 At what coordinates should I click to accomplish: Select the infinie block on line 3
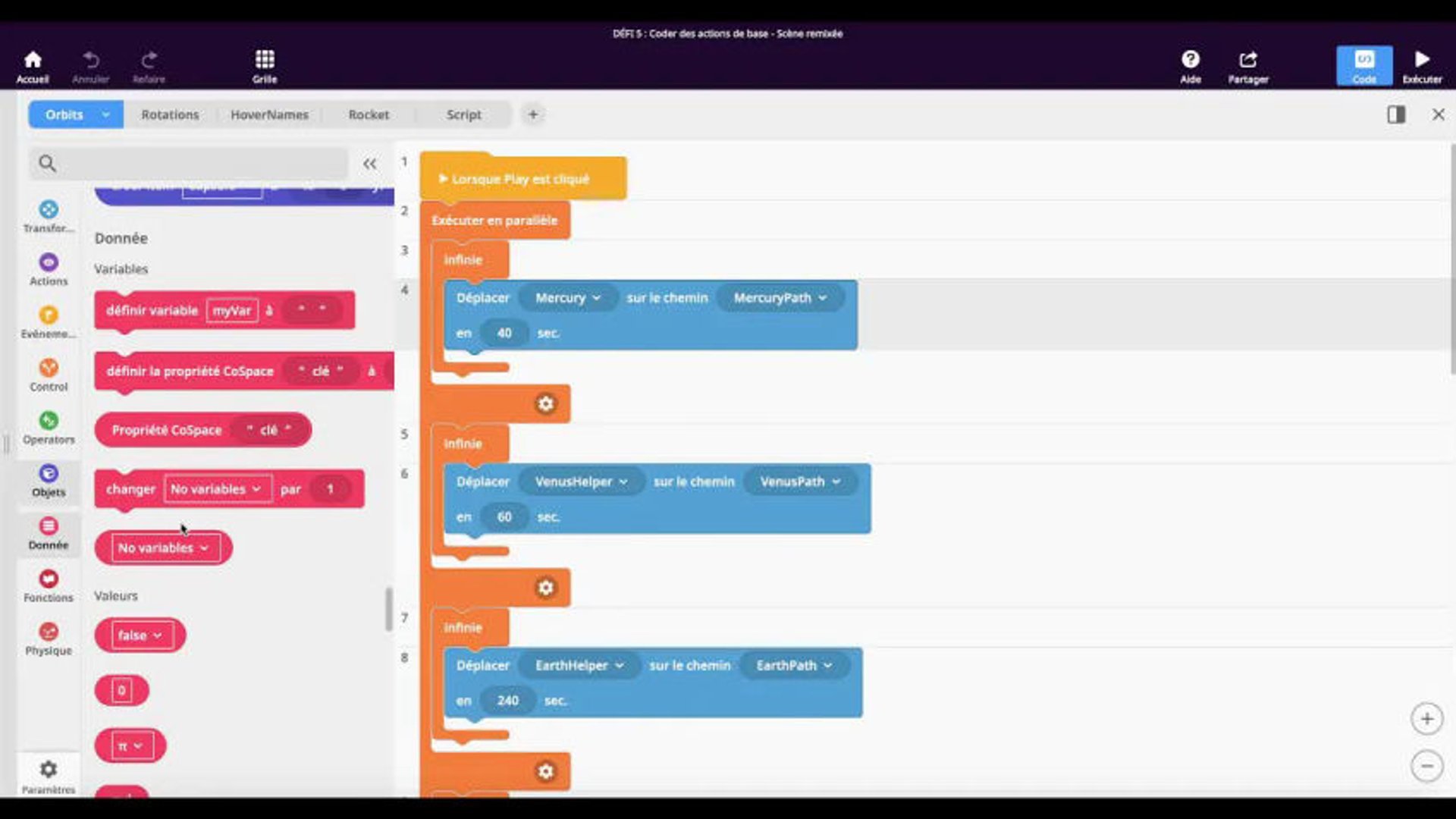[463, 259]
